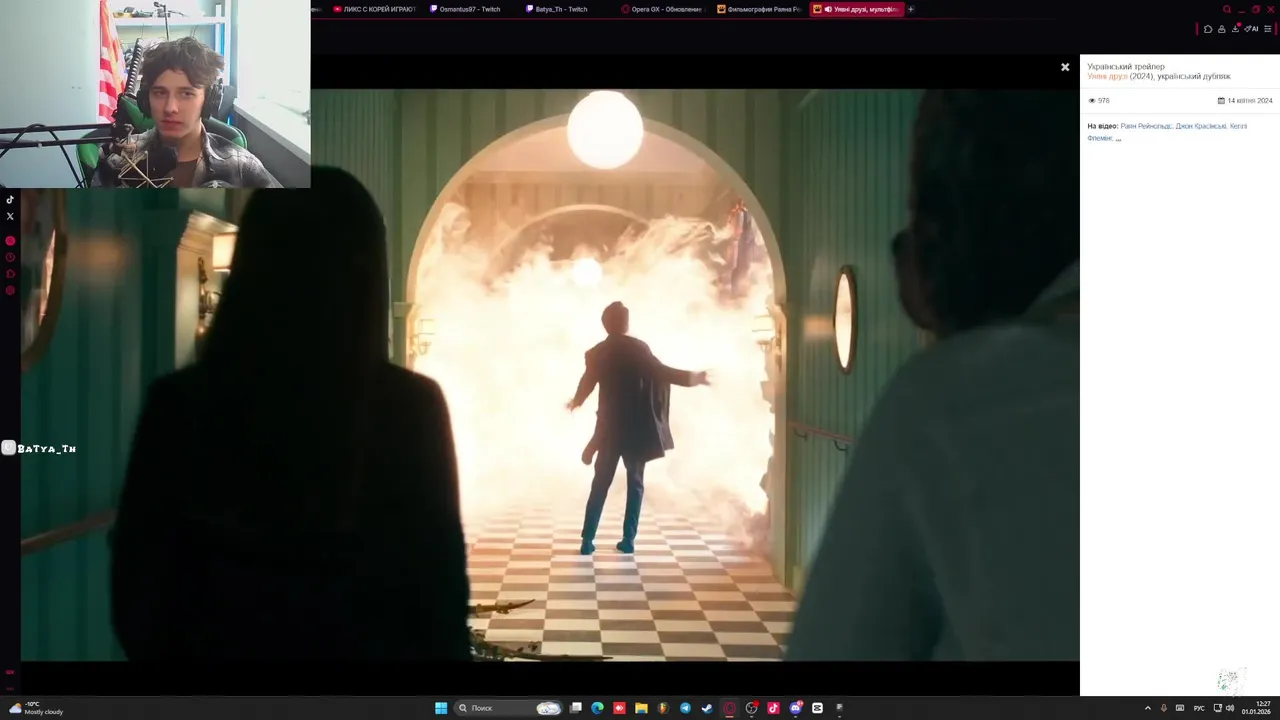Open CapCut from taskbar
1280x720 pixels.
[x=817, y=708]
